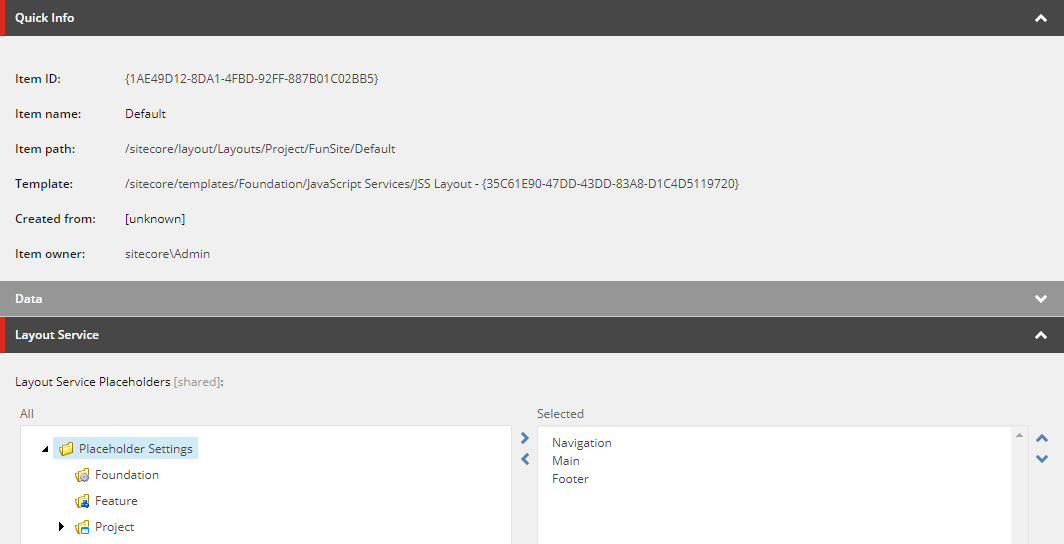The image size is (1064, 544).
Task: Move selected placeholder down
Action: point(1042,459)
